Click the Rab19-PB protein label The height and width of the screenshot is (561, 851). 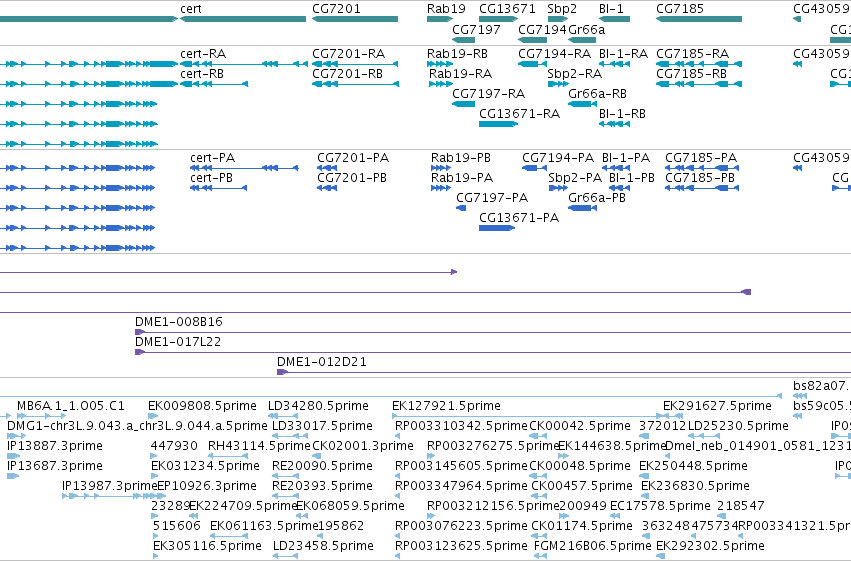(x=460, y=158)
